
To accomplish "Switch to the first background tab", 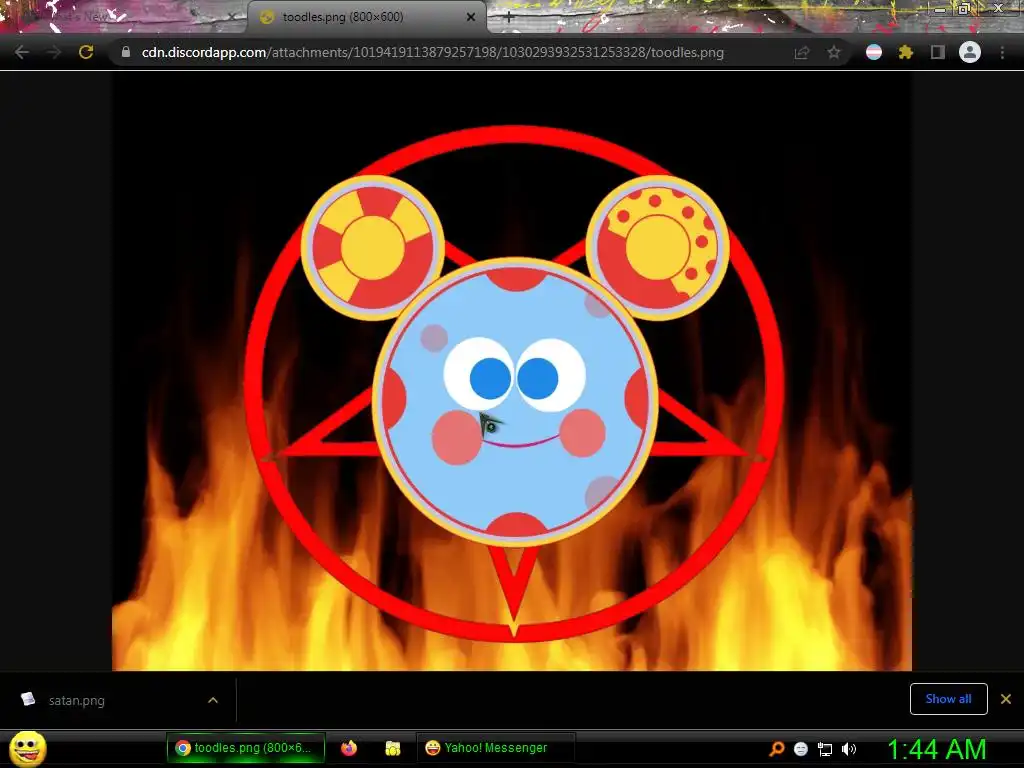I will click(x=124, y=17).
